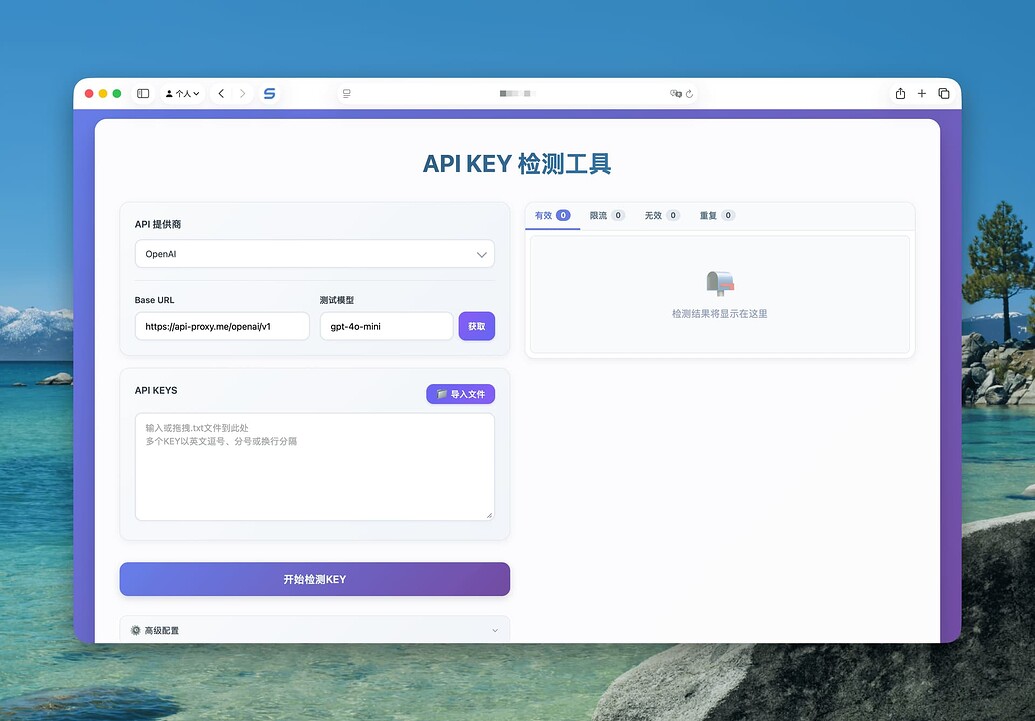
Task: Maximize the window with green button
Action: pyautogui.click(x=117, y=94)
